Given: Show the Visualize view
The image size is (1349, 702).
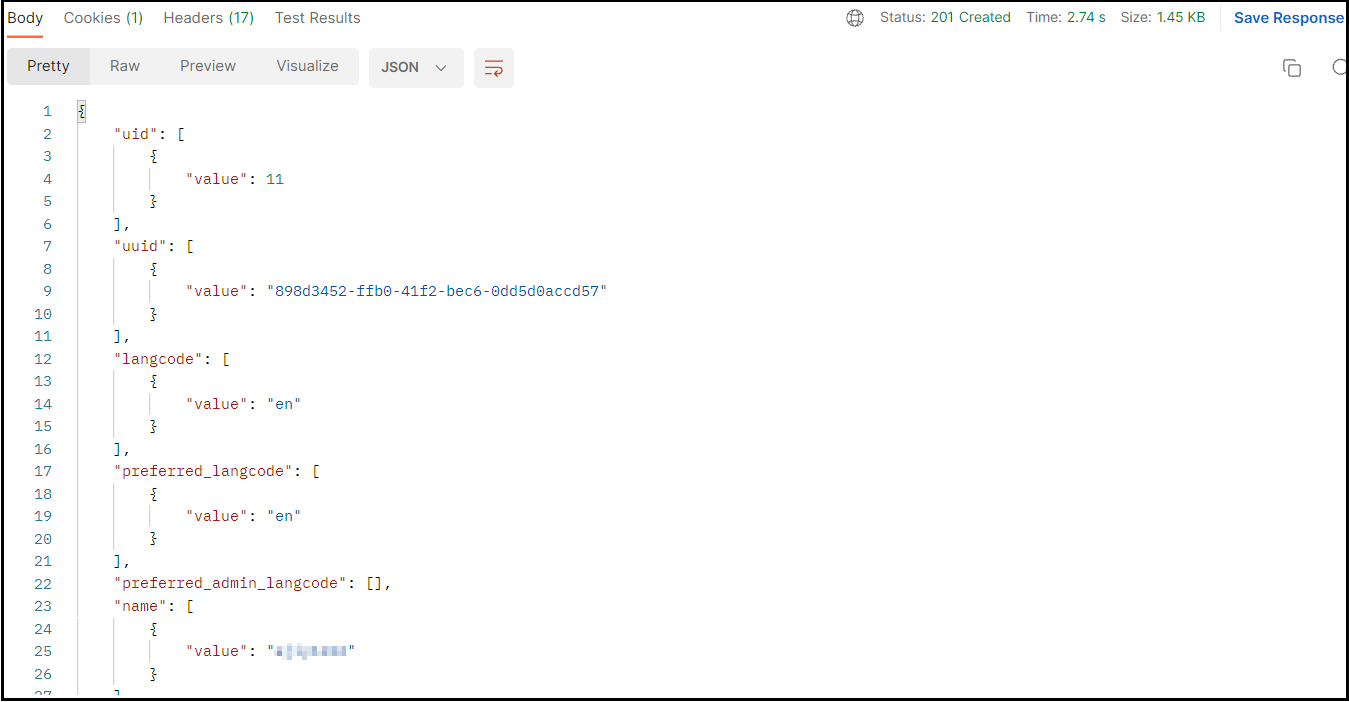Looking at the screenshot, I should pos(307,66).
